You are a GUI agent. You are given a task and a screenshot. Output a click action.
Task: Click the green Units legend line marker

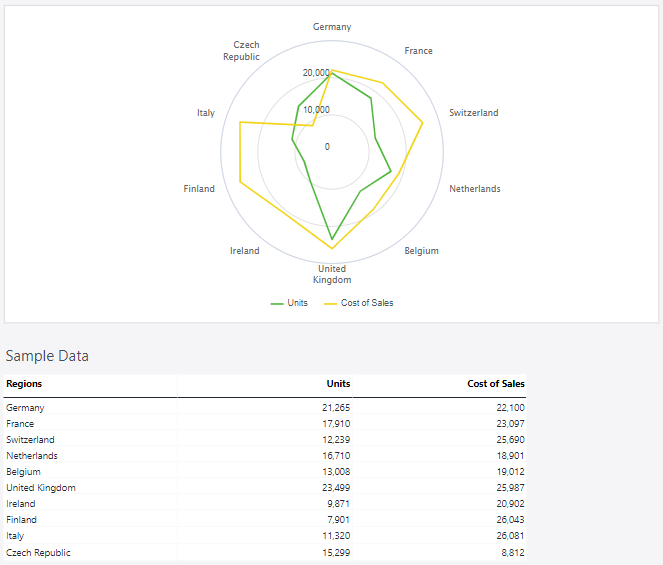277,303
